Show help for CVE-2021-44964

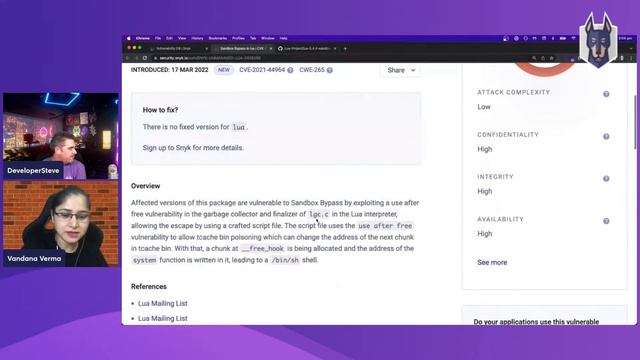coord(290,70)
